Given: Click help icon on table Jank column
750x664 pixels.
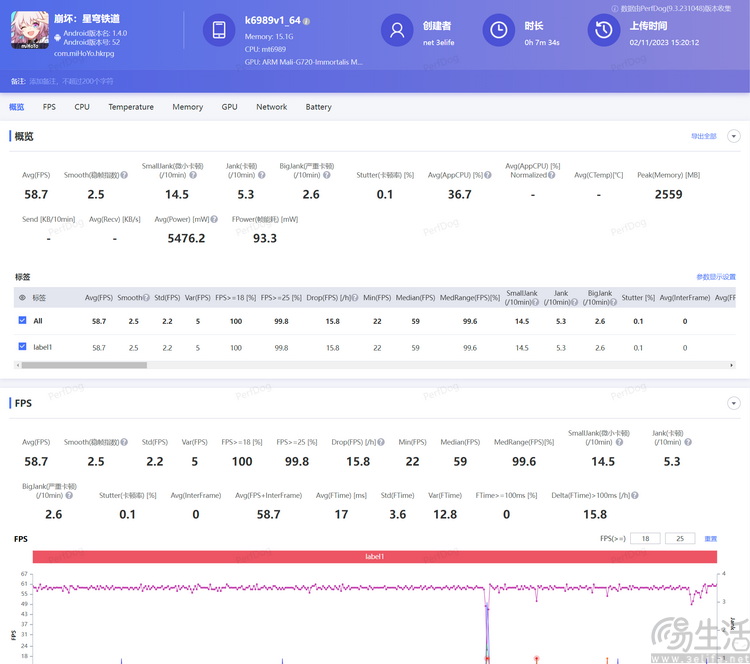Looking at the screenshot, I should pos(574,302).
